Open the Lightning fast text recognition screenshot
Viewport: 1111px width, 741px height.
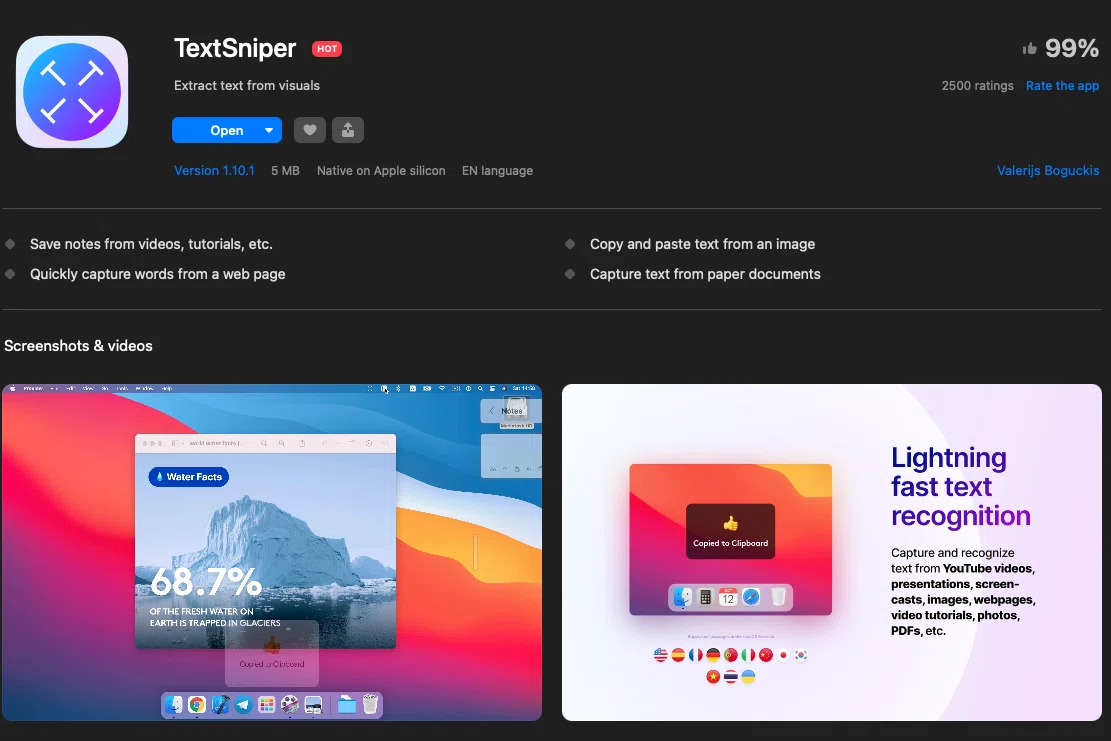click(x=832, y=553)
